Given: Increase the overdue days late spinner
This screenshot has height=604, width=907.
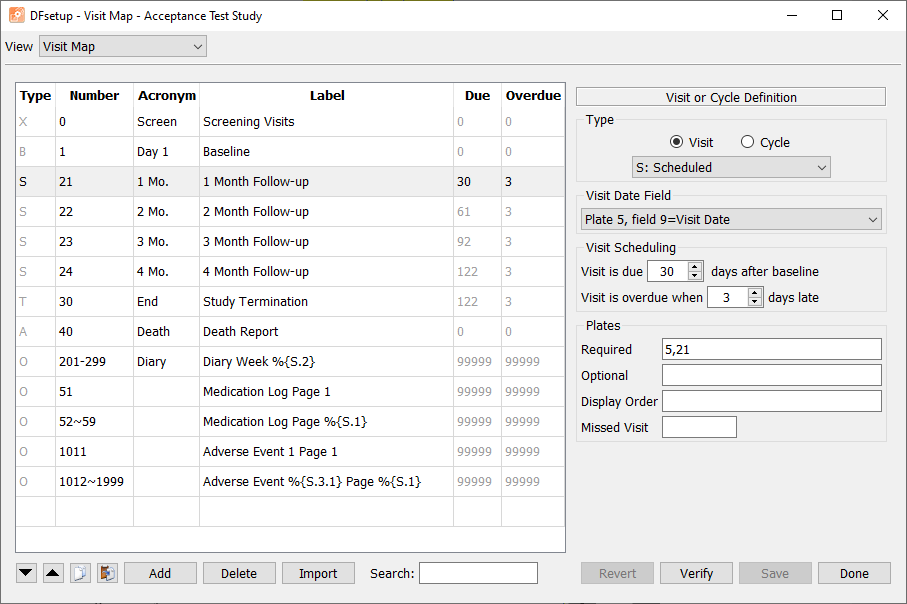Looking at the screenshot, I should point(754,293).
